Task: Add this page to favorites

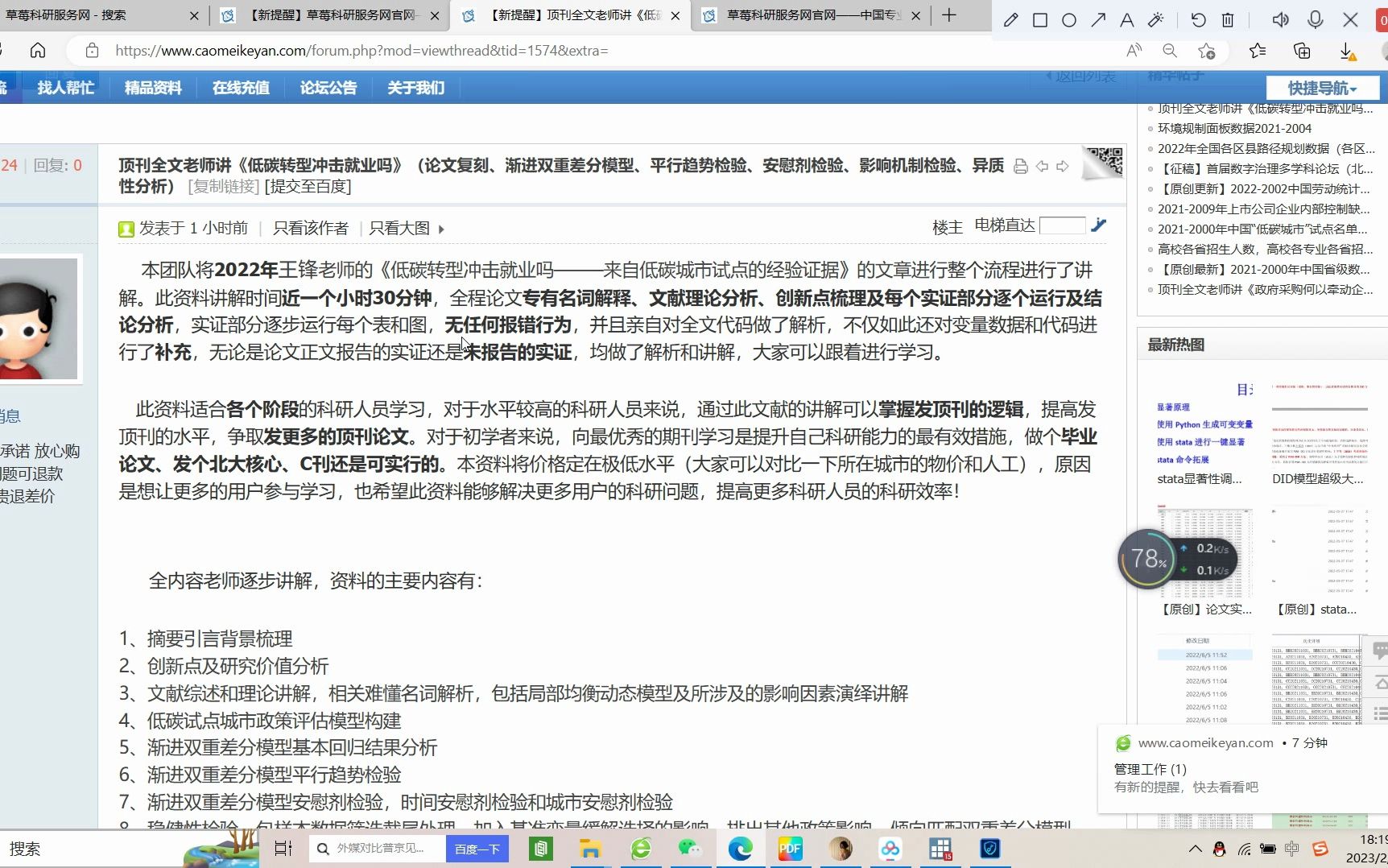Action: (x=1206, y=51)
